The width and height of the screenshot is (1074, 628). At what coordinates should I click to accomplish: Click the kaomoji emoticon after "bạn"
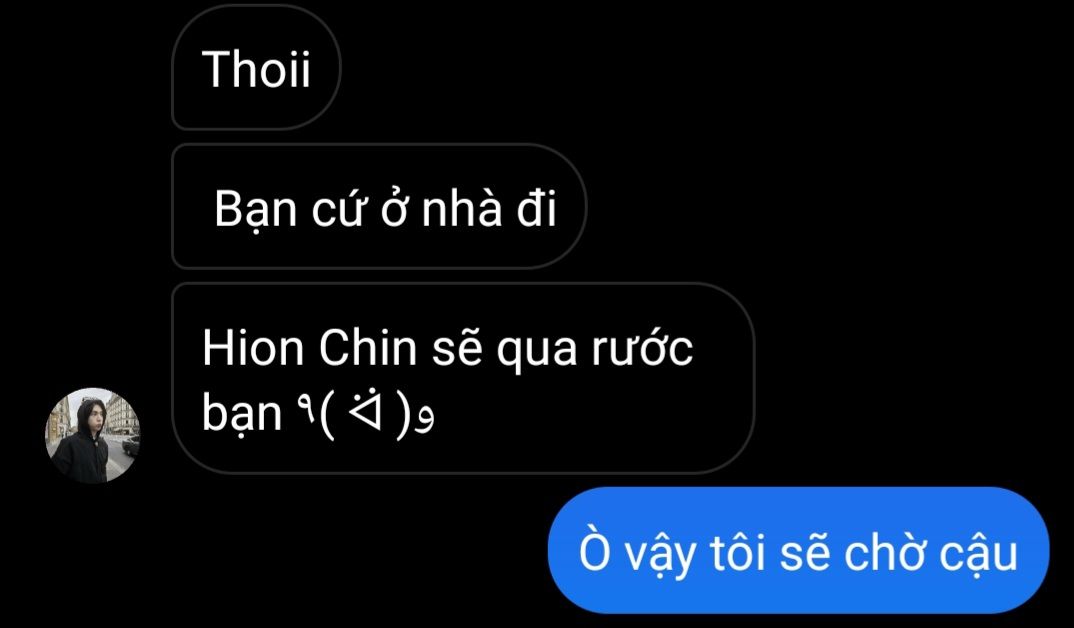[x=366, y=414]
